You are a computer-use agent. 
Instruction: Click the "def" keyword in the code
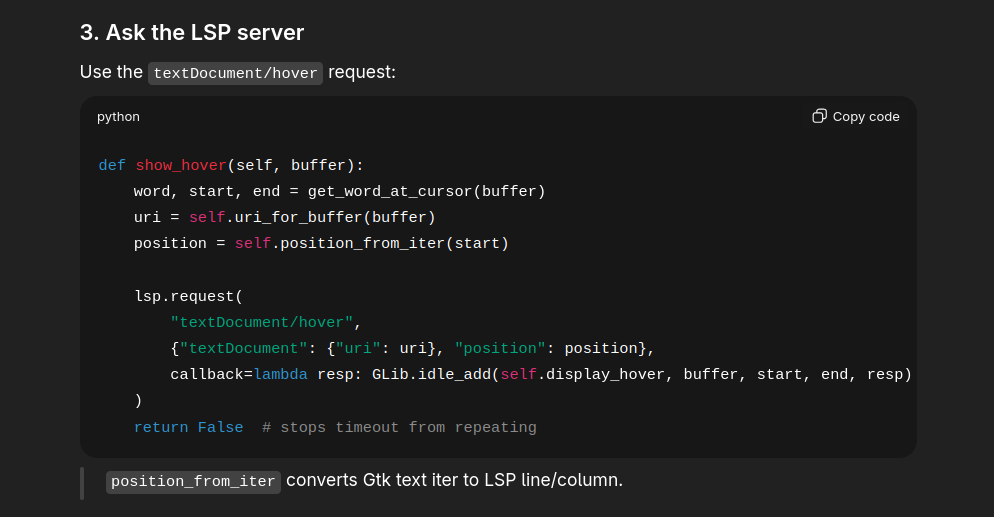click(112, 166)
